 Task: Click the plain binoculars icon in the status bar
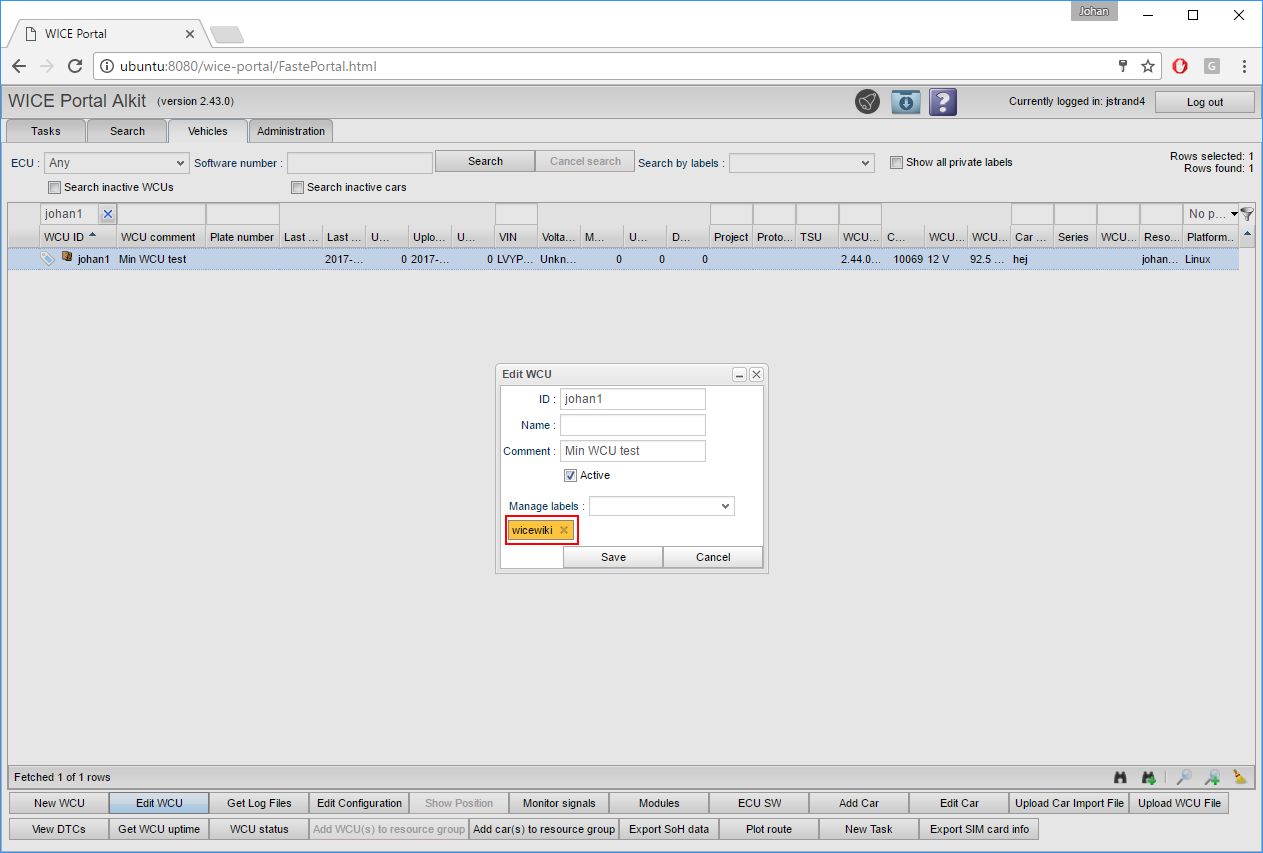1121,777
